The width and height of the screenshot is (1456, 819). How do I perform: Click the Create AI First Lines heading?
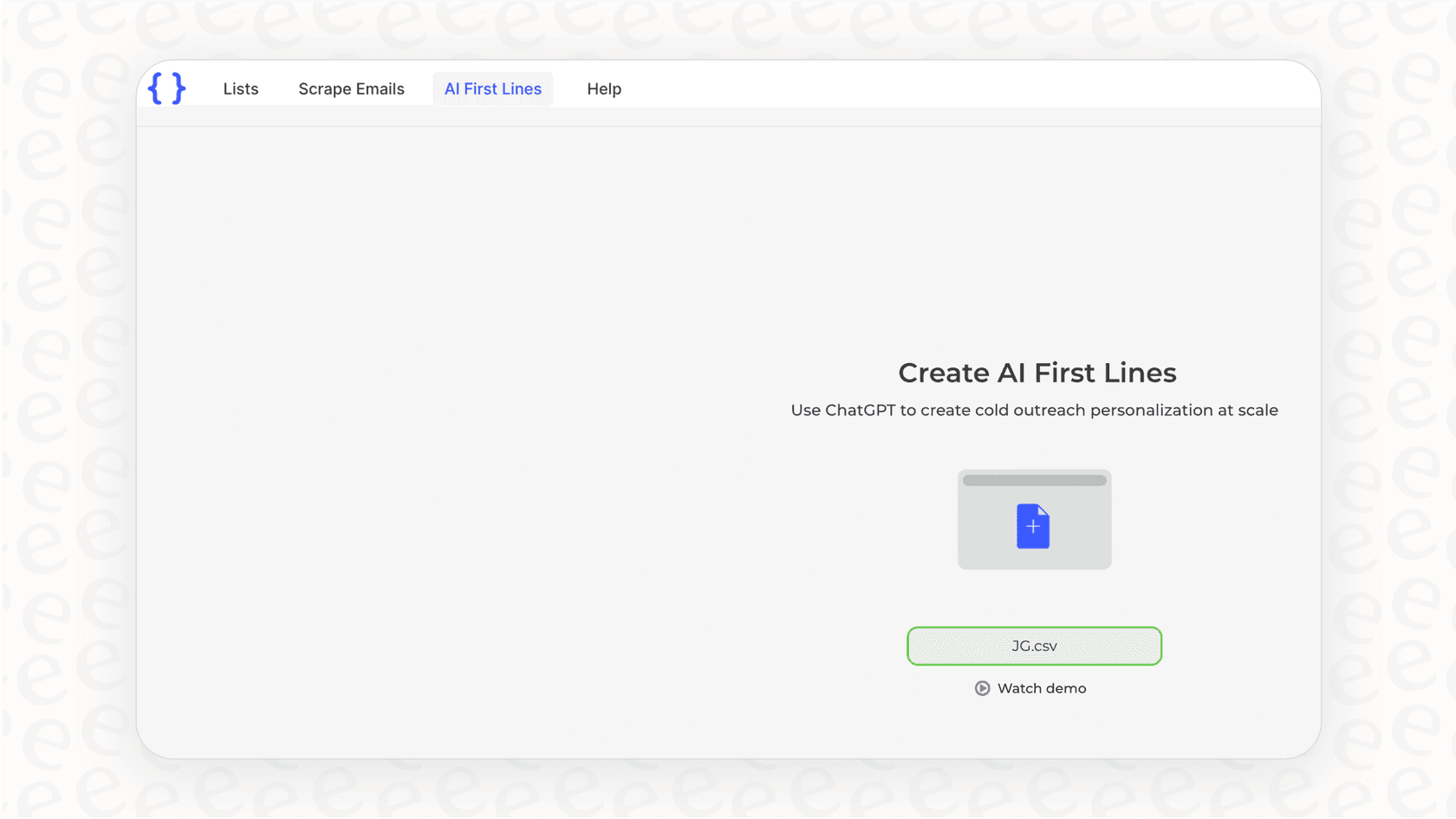coord(1037,373)
